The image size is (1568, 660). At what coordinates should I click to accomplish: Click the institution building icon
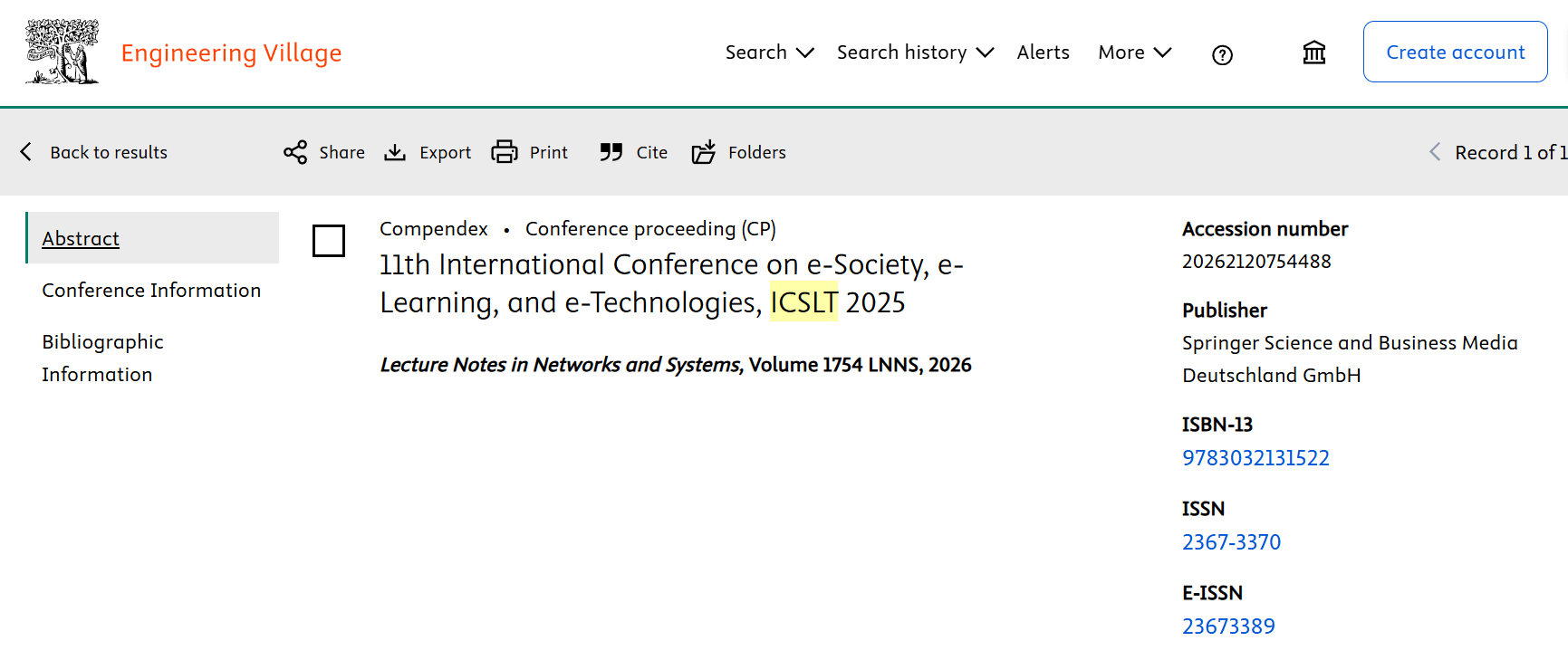1314,53
